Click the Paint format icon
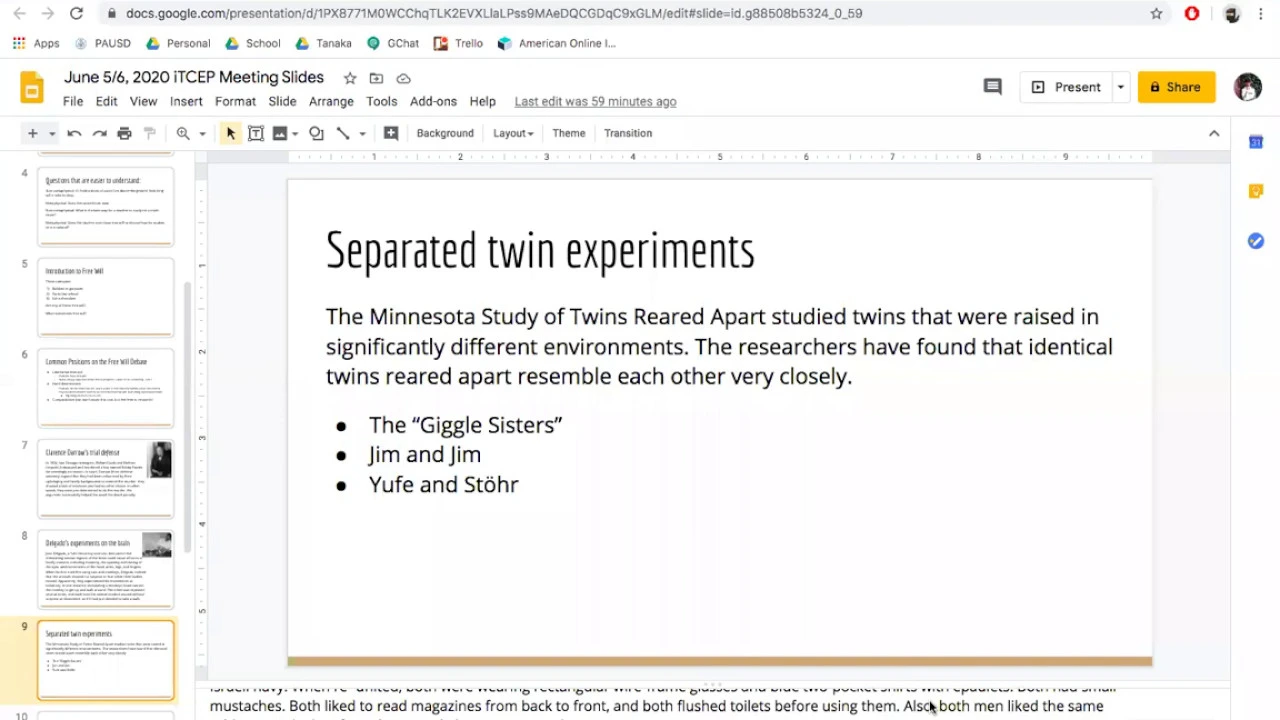The width and height of the screenshot is (1280, 720). [x=150, y=133]
